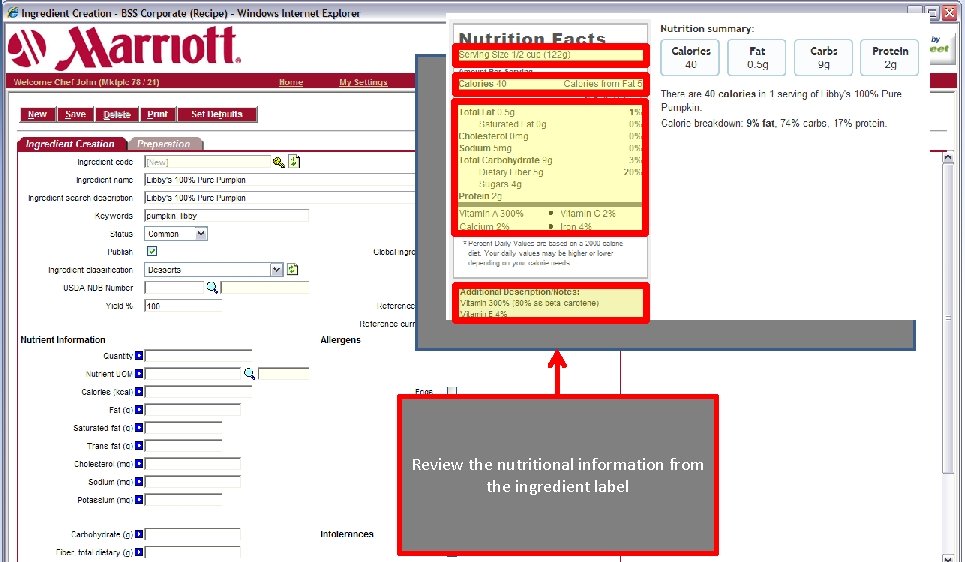Screen dimensions: 965x562
Task: Expand the Ingredient classification dropdown
Action: [x=276, y=270]
